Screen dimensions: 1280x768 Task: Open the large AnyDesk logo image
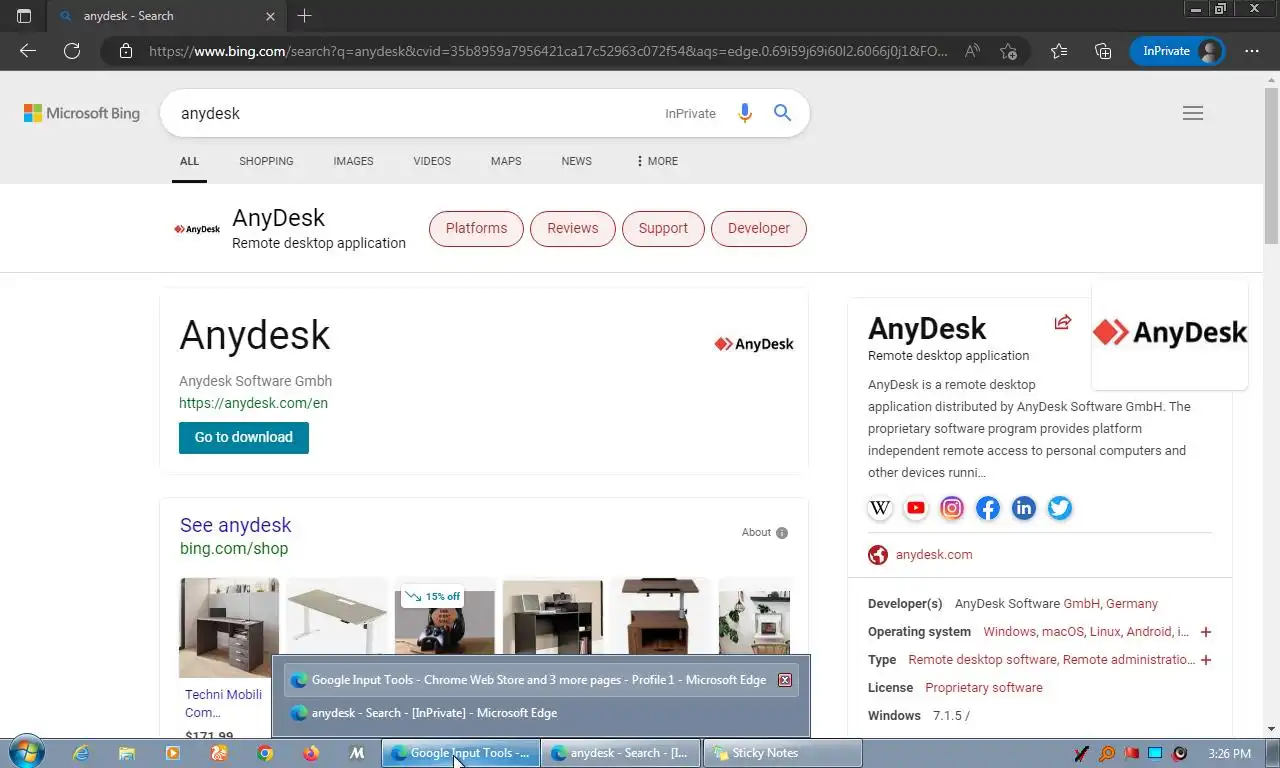(x=1169, y=333)
